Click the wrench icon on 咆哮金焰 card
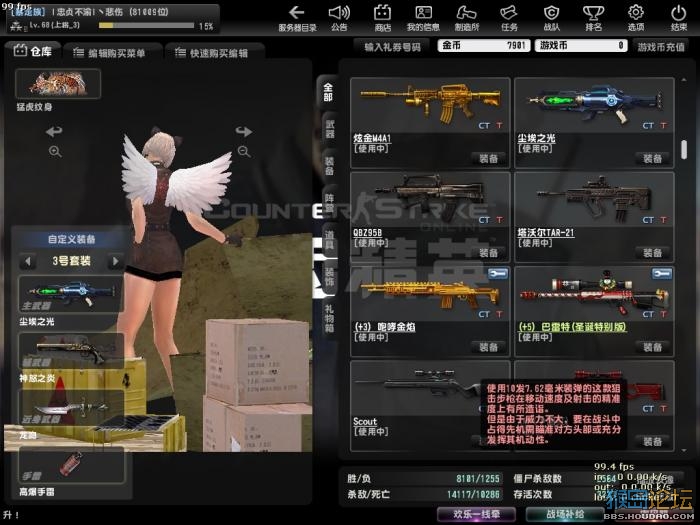This screenshot has height=525, width=700. (x=497, y=273)
